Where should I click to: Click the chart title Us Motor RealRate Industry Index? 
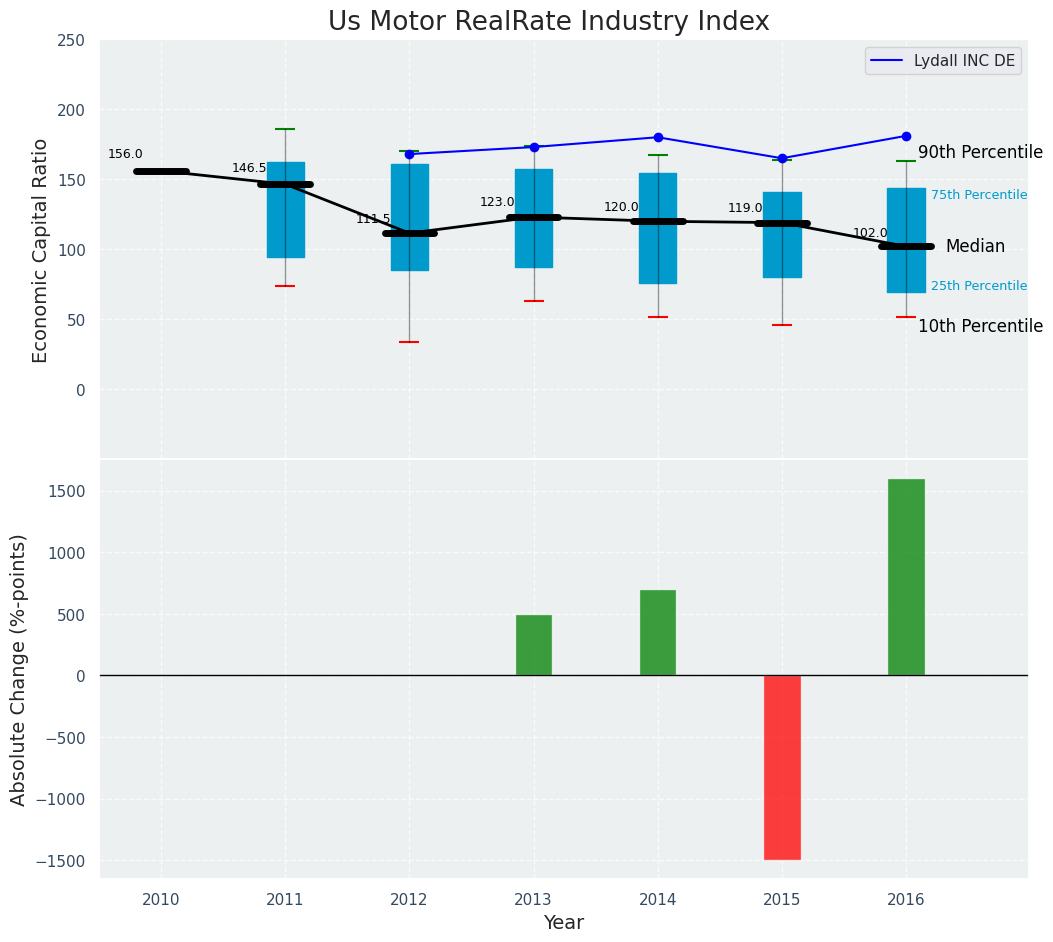(548, 22)
